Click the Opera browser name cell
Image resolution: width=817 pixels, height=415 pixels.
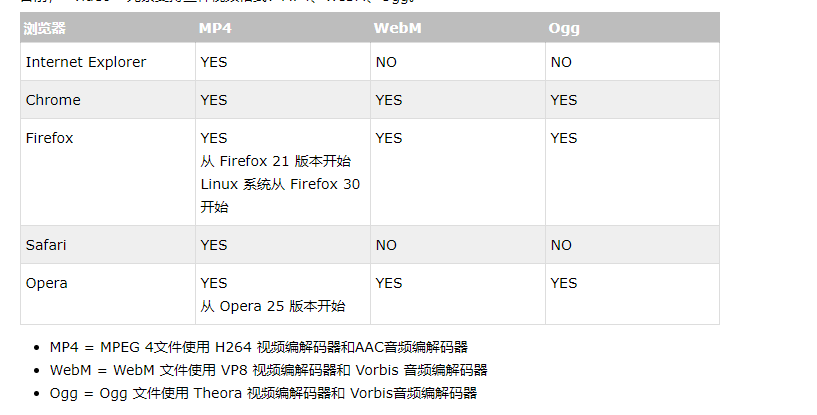(47, 283)
